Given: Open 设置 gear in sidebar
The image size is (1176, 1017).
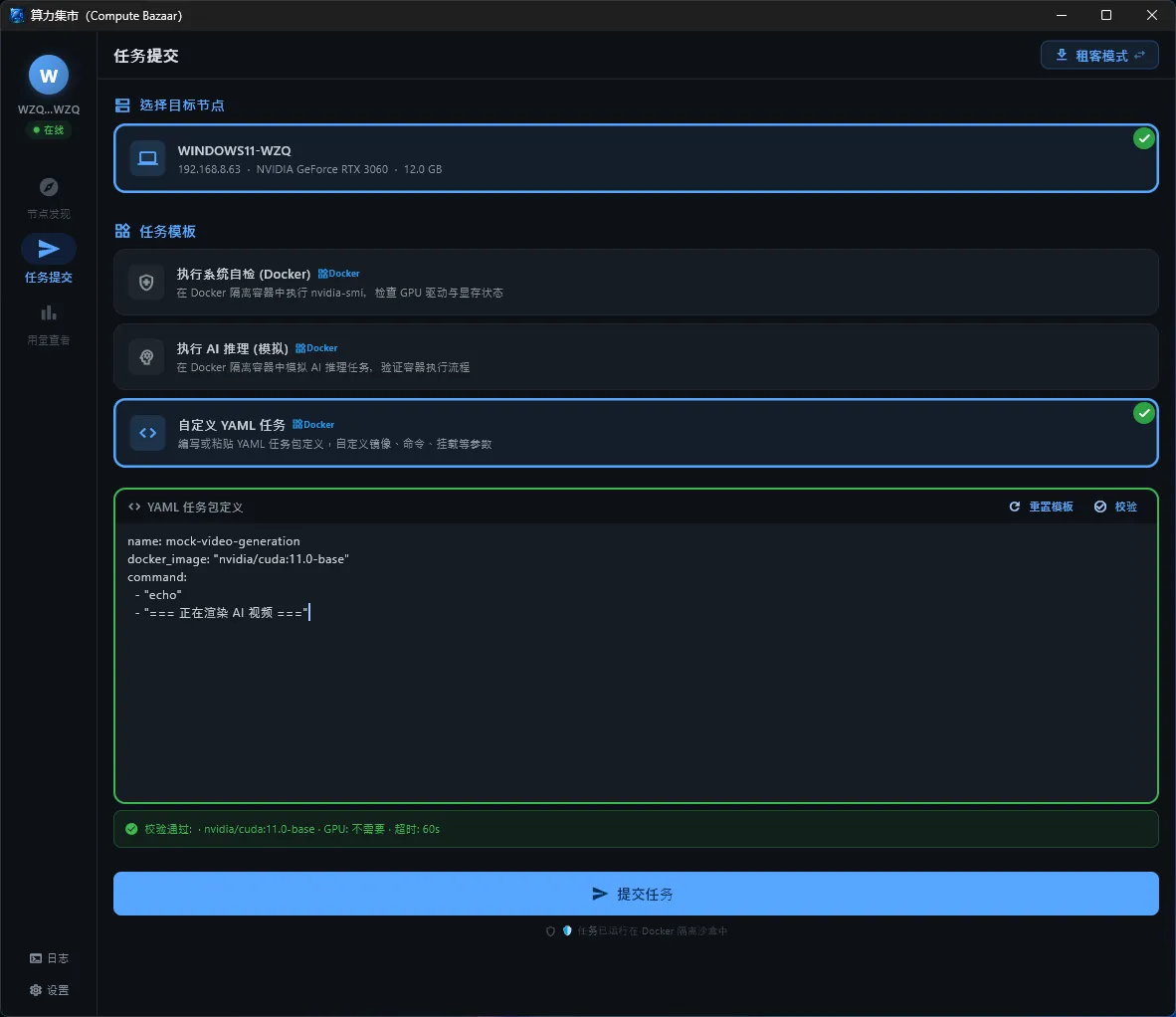Looking at the screenshot, I should (35, 990).
